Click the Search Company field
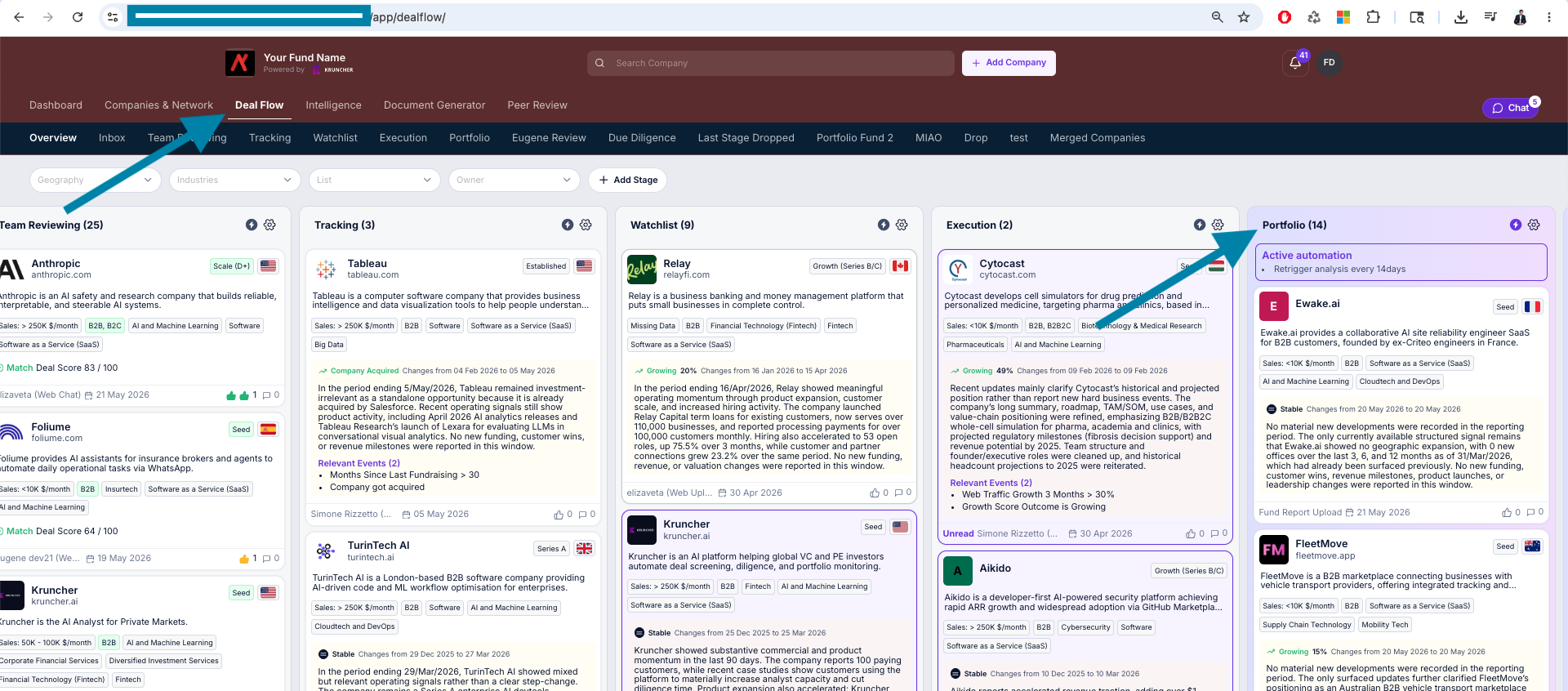 [x=770, y=63]
